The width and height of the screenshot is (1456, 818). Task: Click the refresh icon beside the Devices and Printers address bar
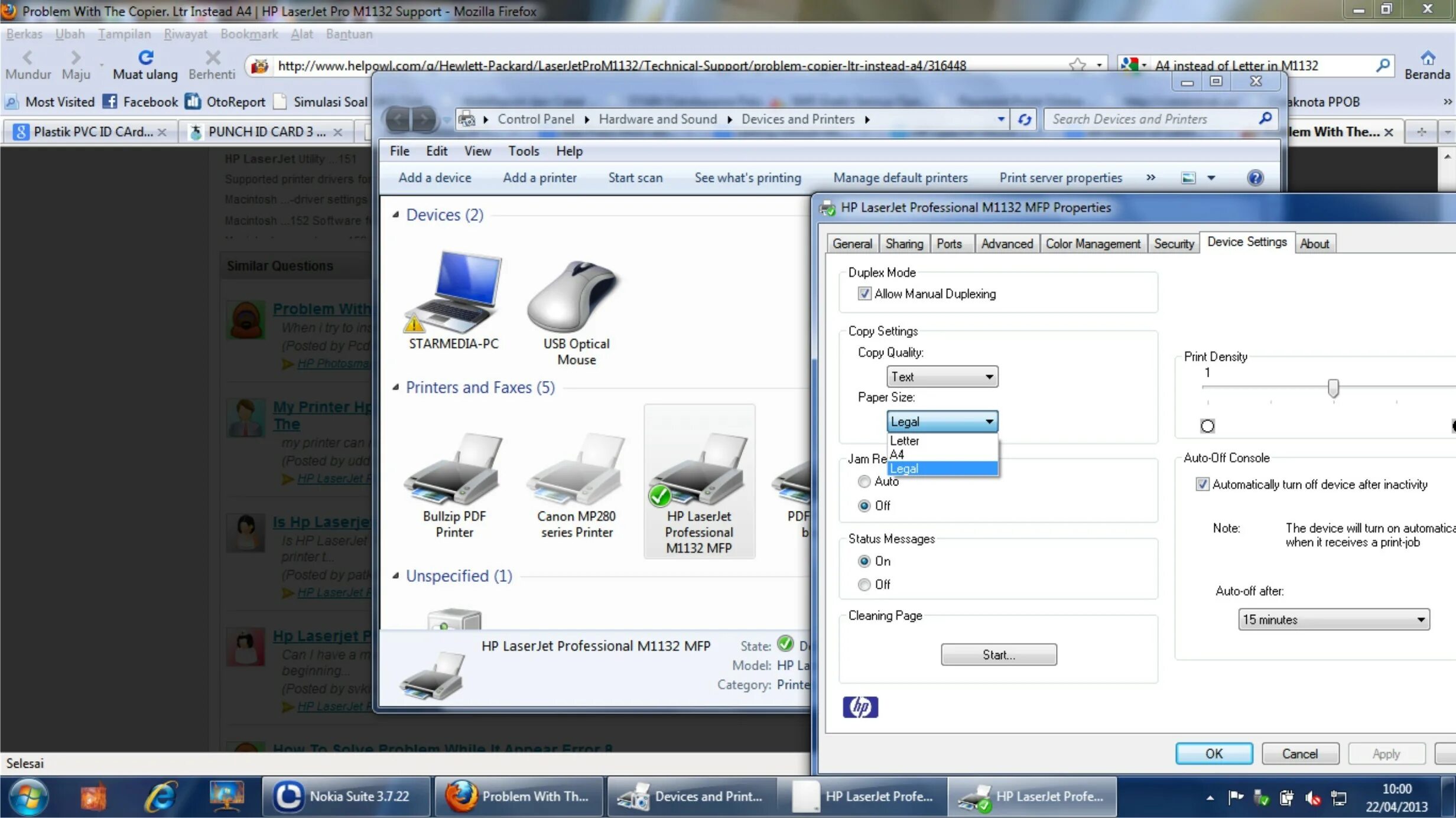(1025, 119)
